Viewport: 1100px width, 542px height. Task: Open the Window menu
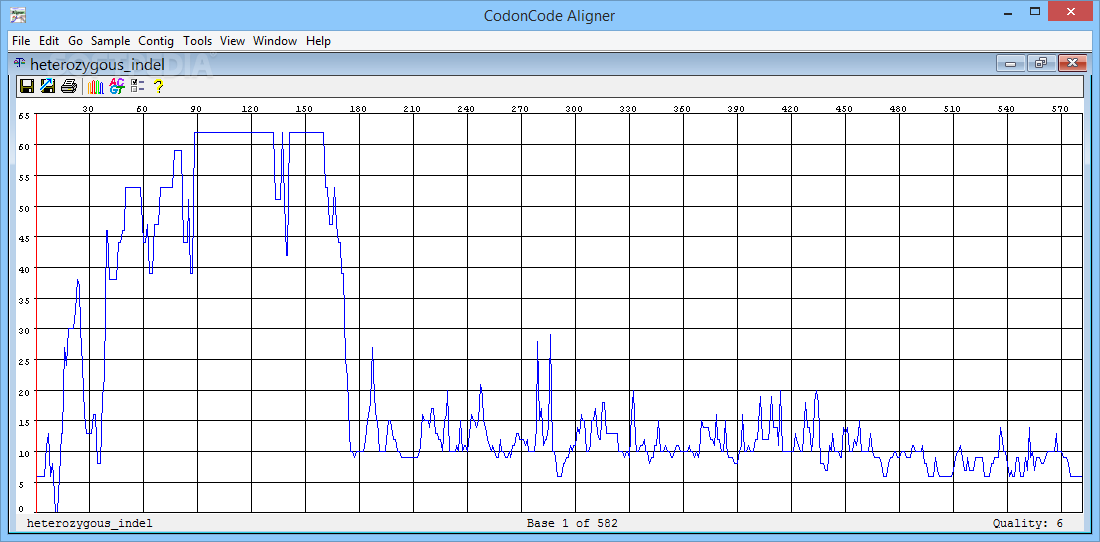275,41
